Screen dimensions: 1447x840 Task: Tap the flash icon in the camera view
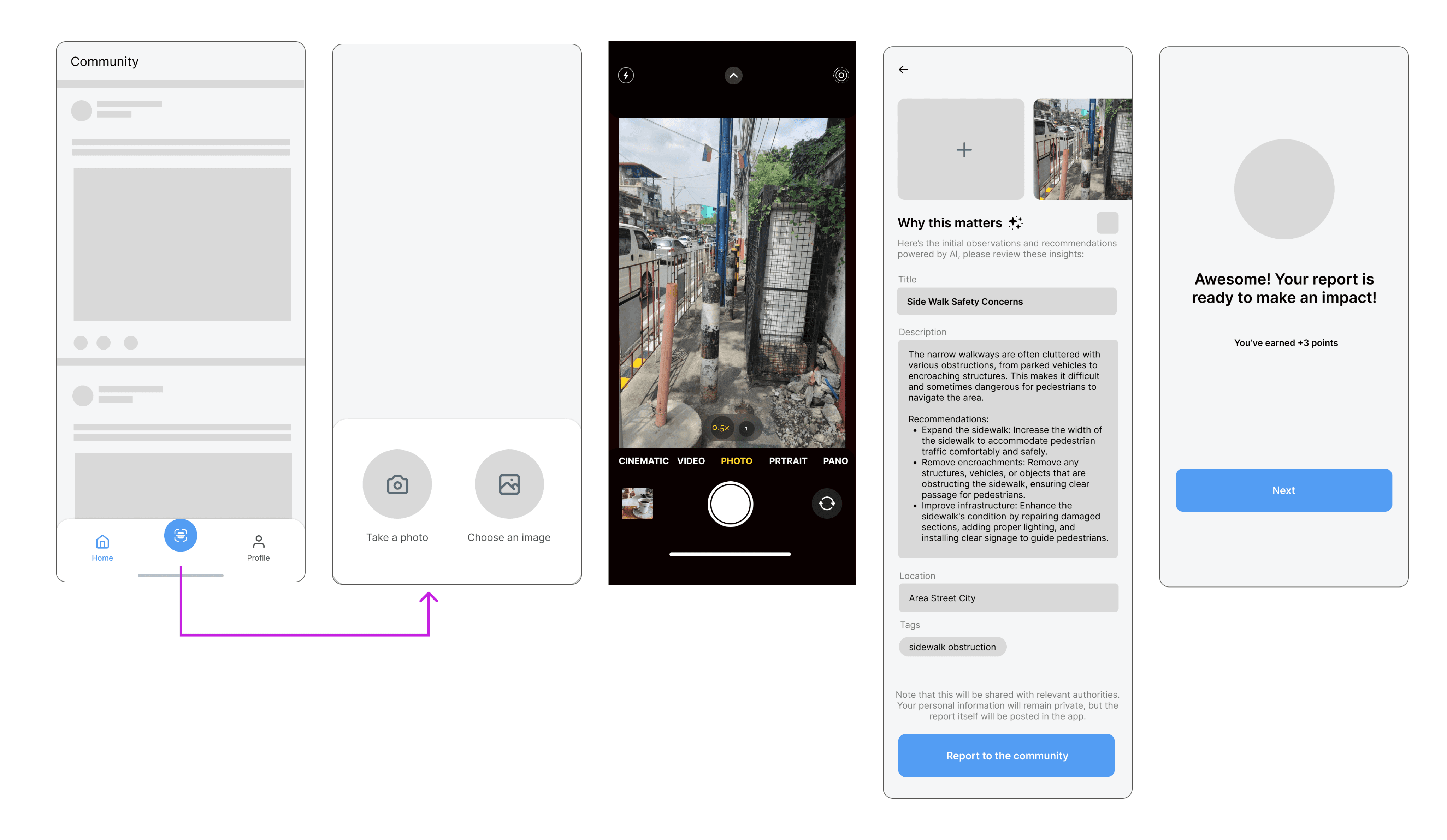click(x=625, y=75)
